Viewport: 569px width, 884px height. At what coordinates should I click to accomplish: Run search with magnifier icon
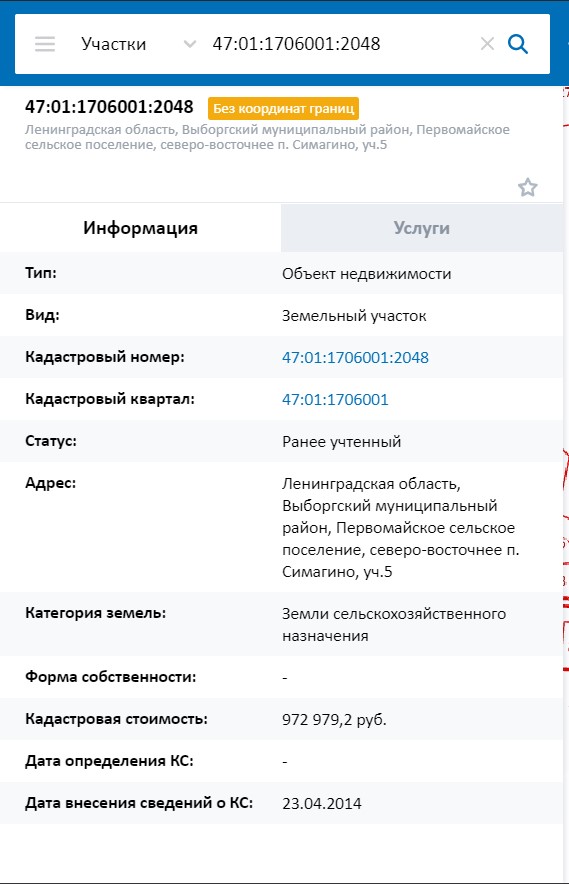click(518, 43)
